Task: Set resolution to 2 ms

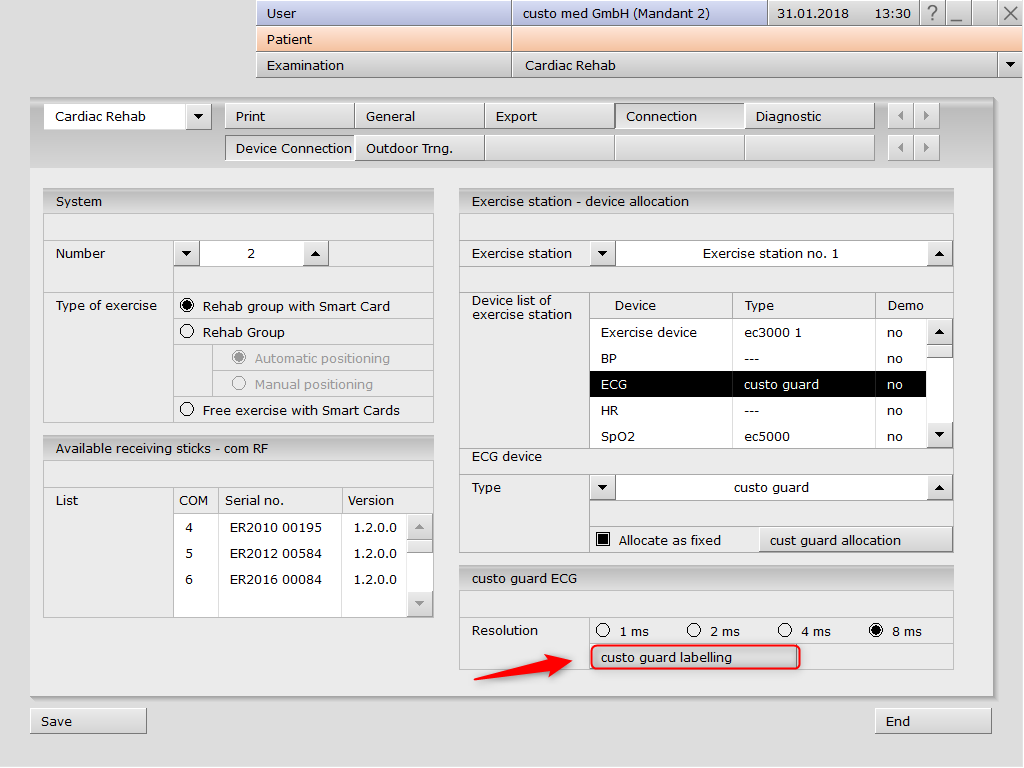Action: click(x=694, y=630)
